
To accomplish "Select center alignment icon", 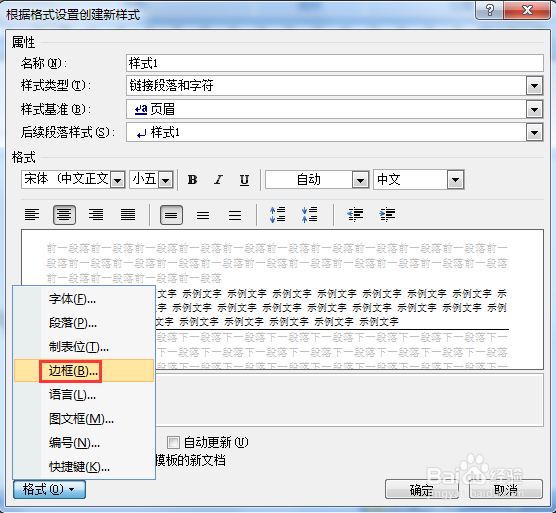I will click(x=64, y=214).
